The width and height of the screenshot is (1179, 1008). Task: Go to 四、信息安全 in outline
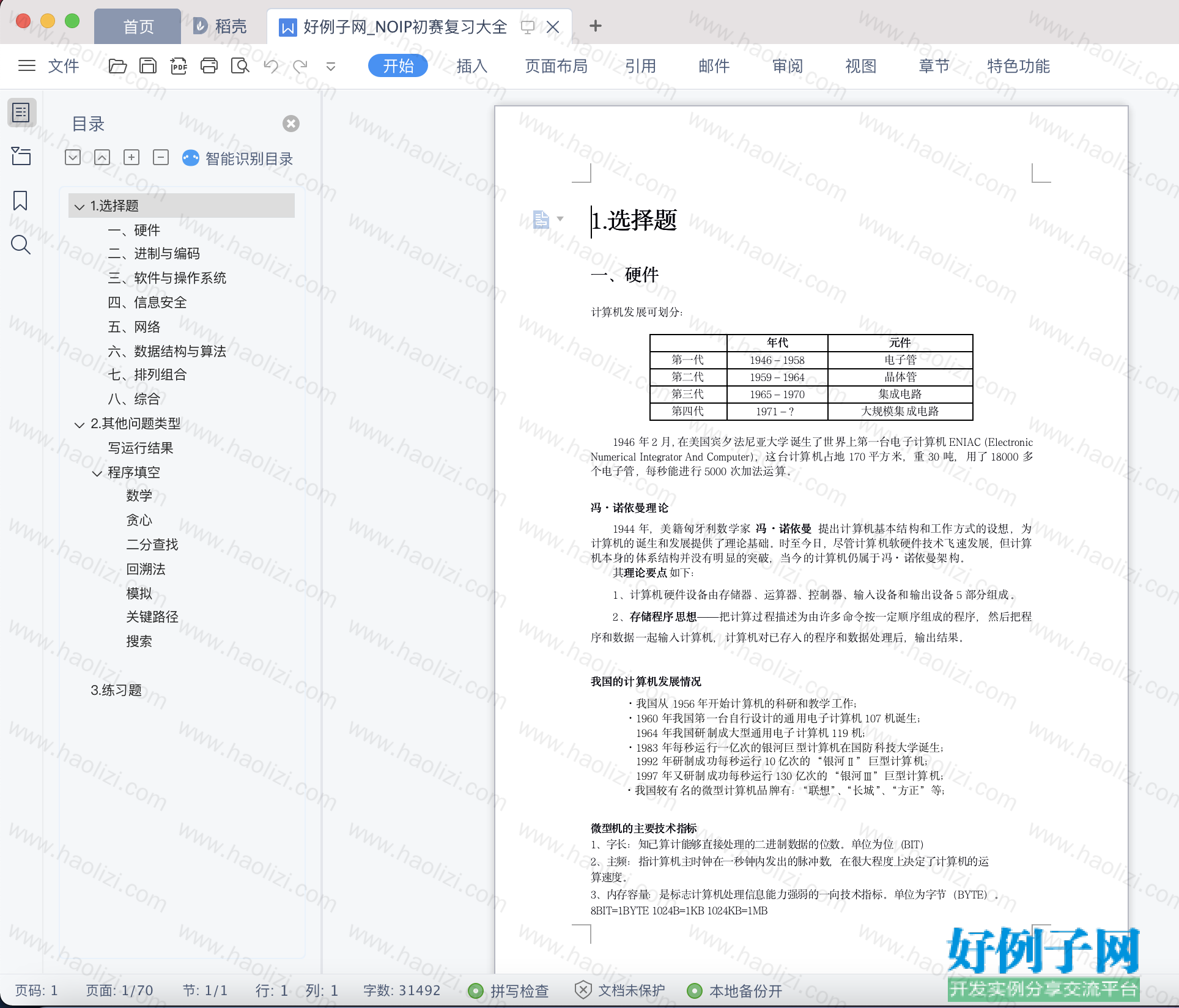147,302
